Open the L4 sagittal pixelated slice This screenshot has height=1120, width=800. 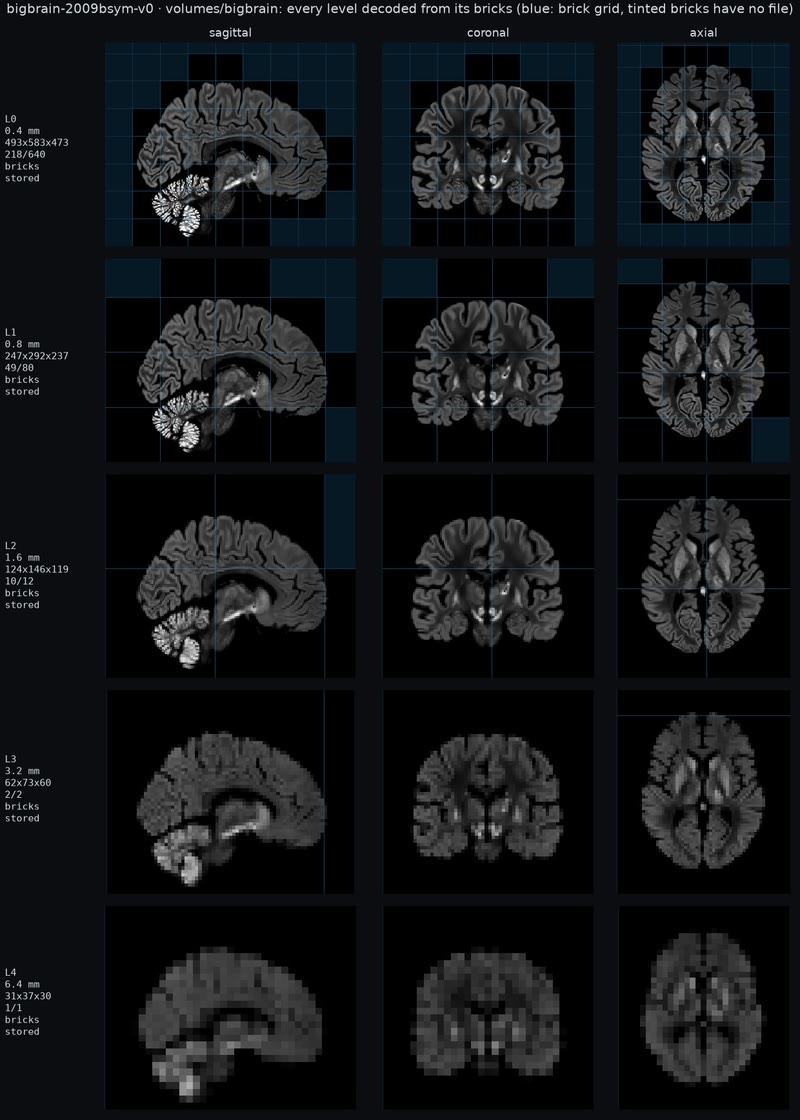[230, 1008]
